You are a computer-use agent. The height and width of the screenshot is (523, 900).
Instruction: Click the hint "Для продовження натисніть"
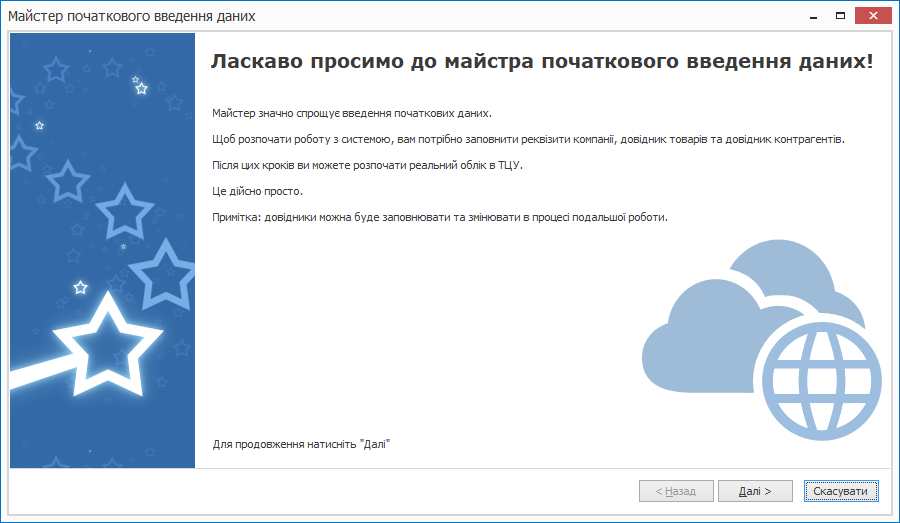coord(301,443)
